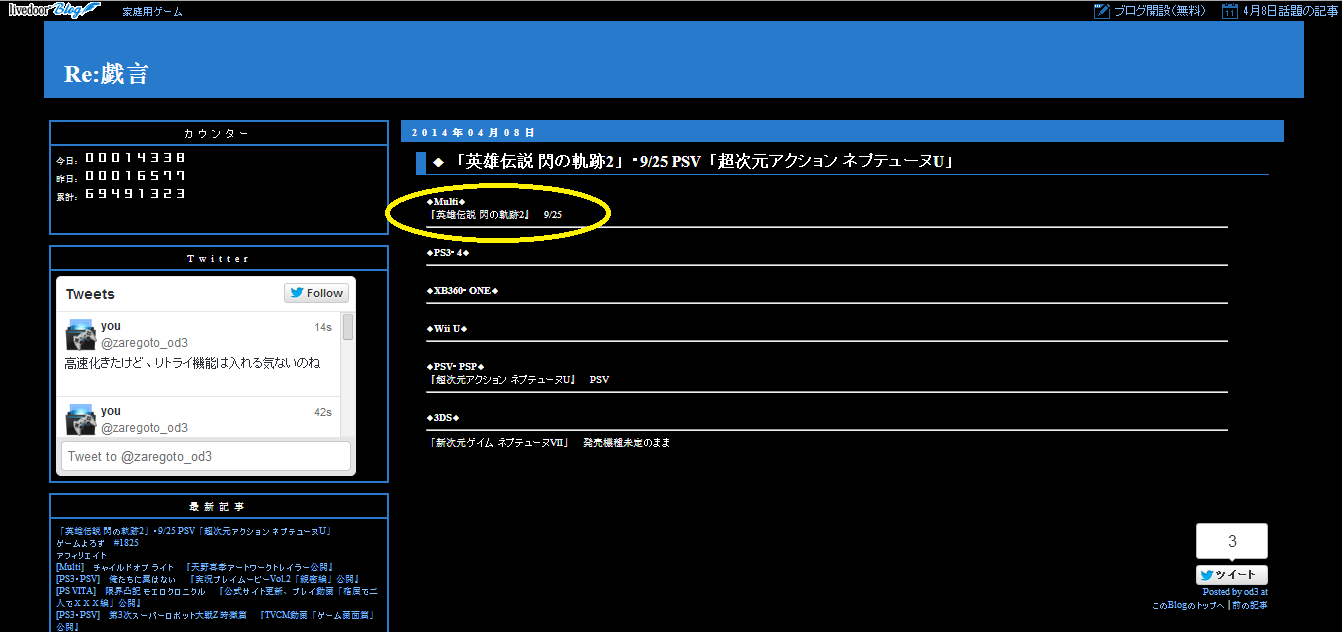Click the 『超次元アクション ネプテューヌU』 PSV text
Image resolution: width=1342 pixels, height=632 pixels.
pyautogui.click(x=518, y=380)
